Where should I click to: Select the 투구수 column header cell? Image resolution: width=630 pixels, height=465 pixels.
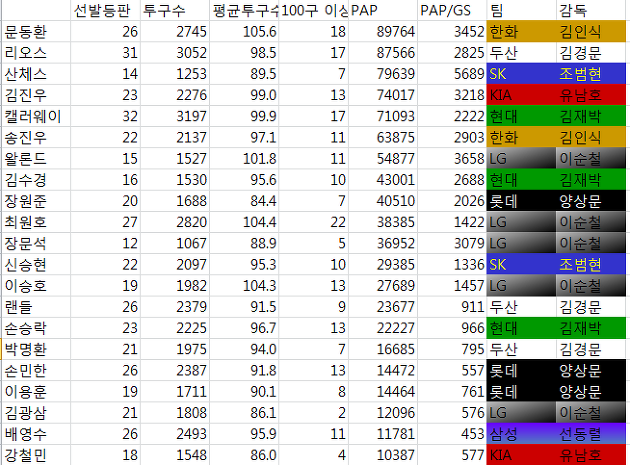pyautogui.click(x=175, y=10)
